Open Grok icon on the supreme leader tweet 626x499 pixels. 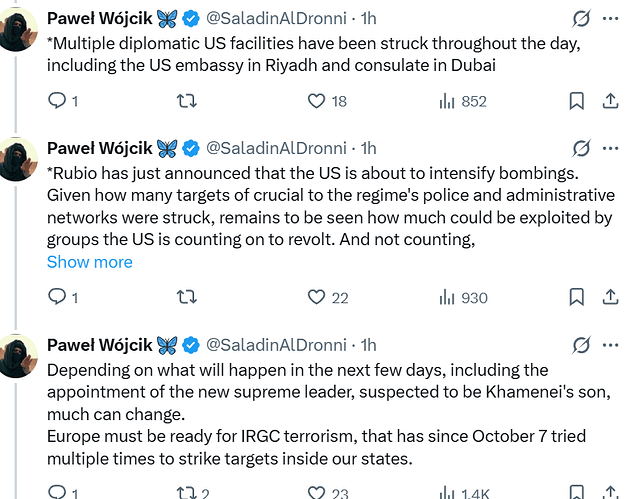click(x=581, y=345)
